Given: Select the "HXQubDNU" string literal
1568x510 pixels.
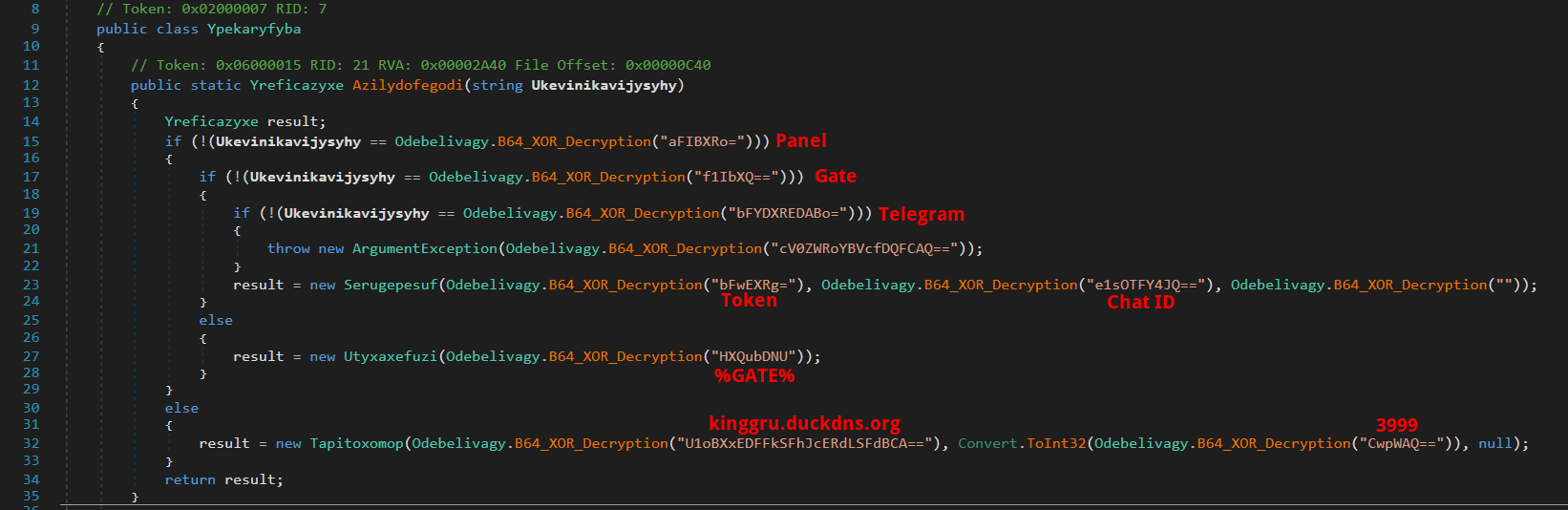Looking at the screenshot, I should pos(752,356).
